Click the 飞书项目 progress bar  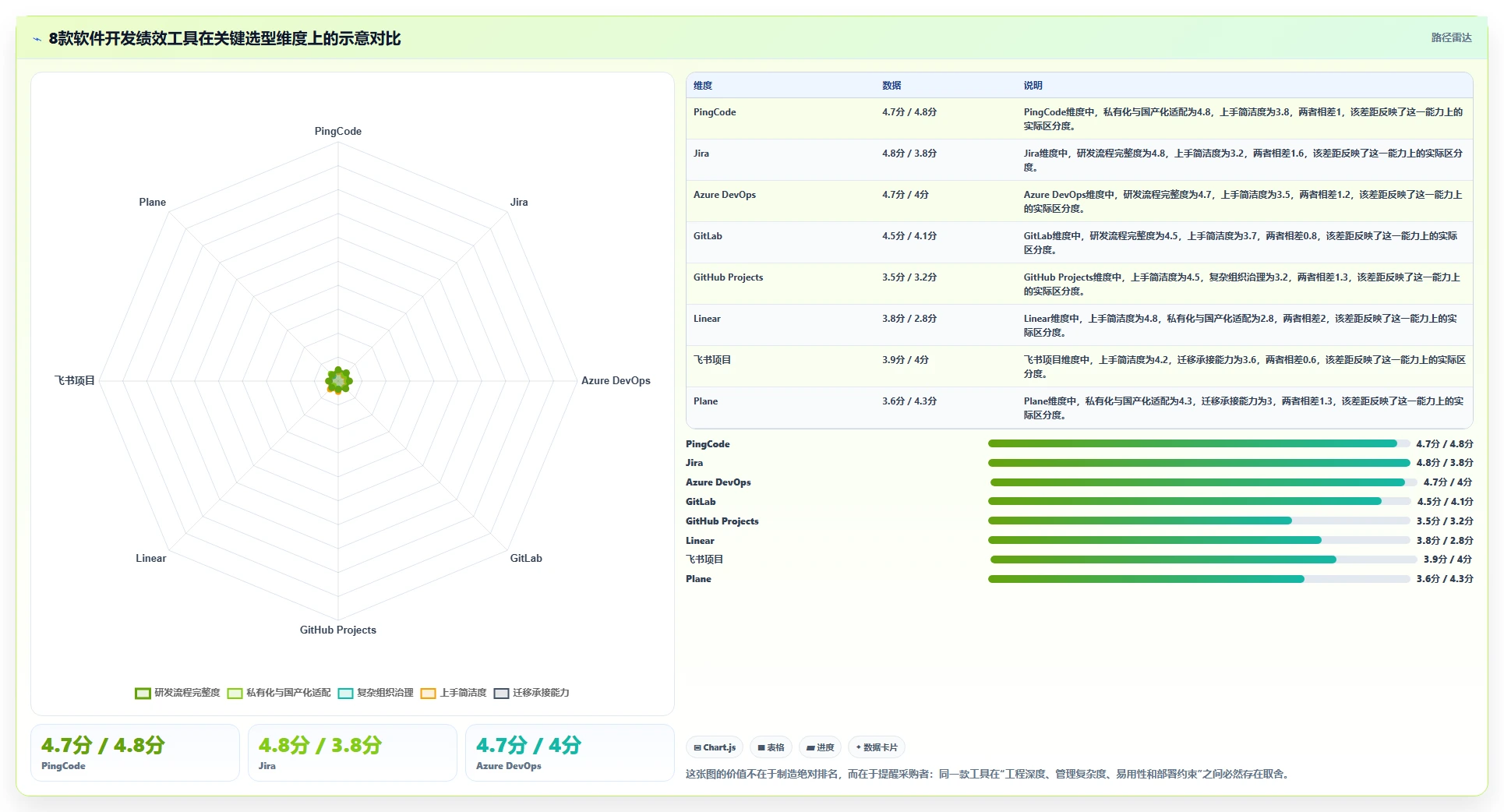[1203, 560]
